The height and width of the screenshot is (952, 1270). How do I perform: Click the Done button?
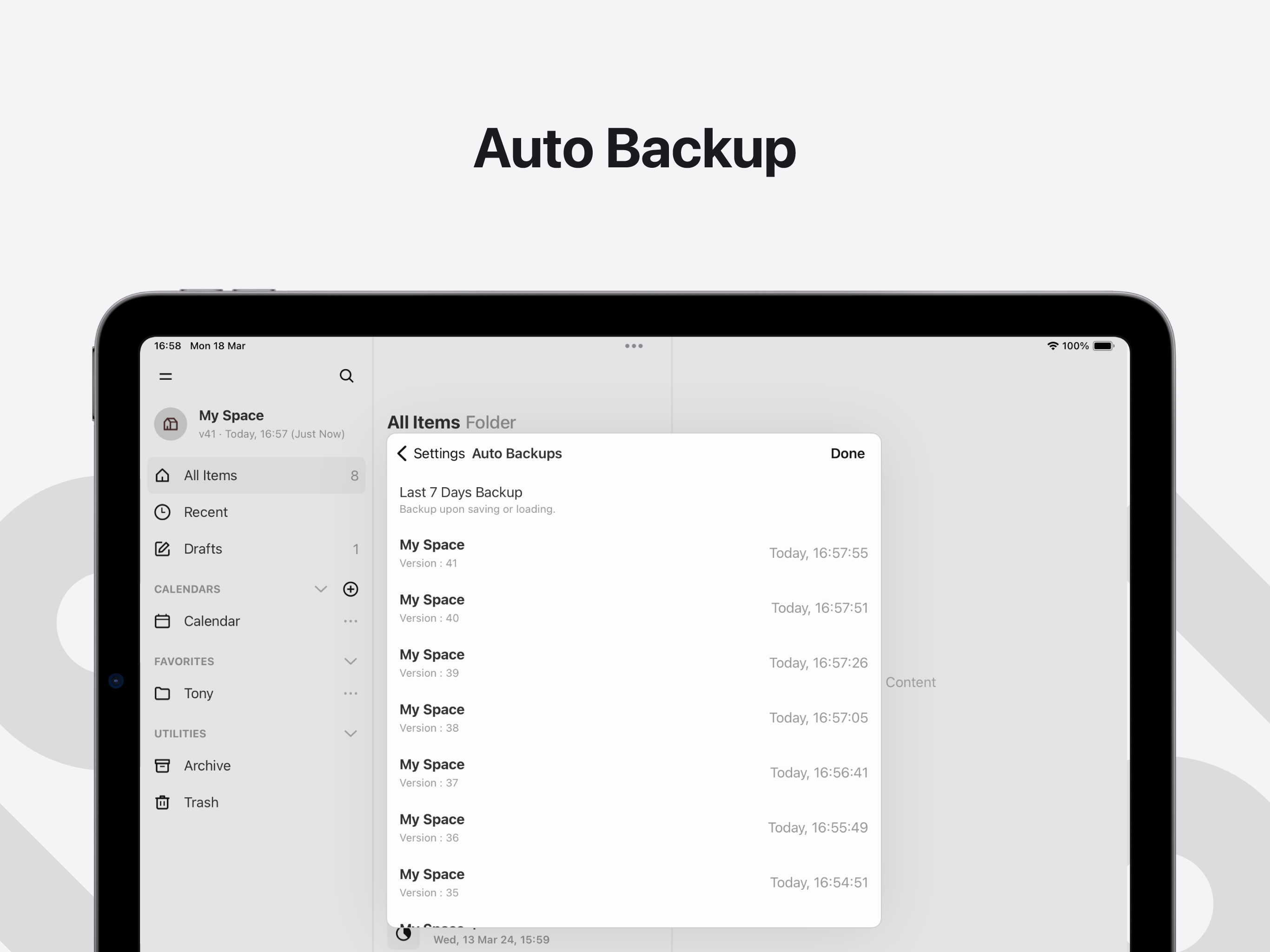pyautogui.click(x=847, y=454)
